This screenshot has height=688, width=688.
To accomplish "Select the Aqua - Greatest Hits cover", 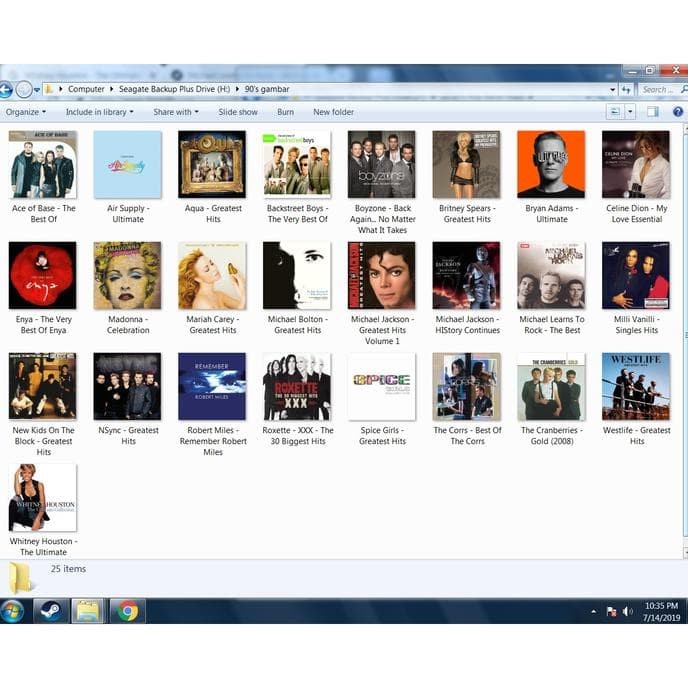I will (212, 165).
